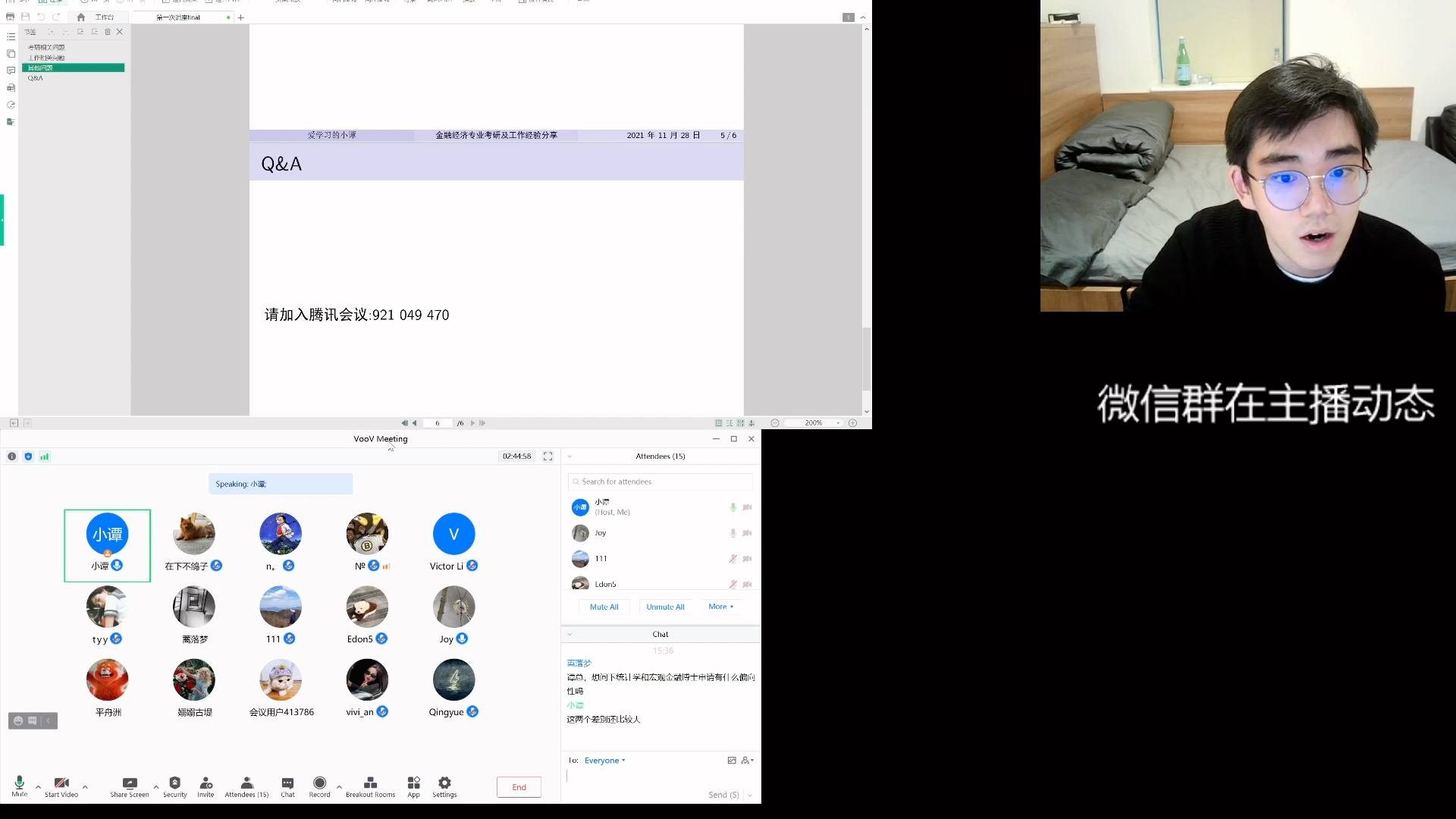Expand attendees More options menu
The width and height of the screenshot is (1456, 819).
[x=721, y=606]
